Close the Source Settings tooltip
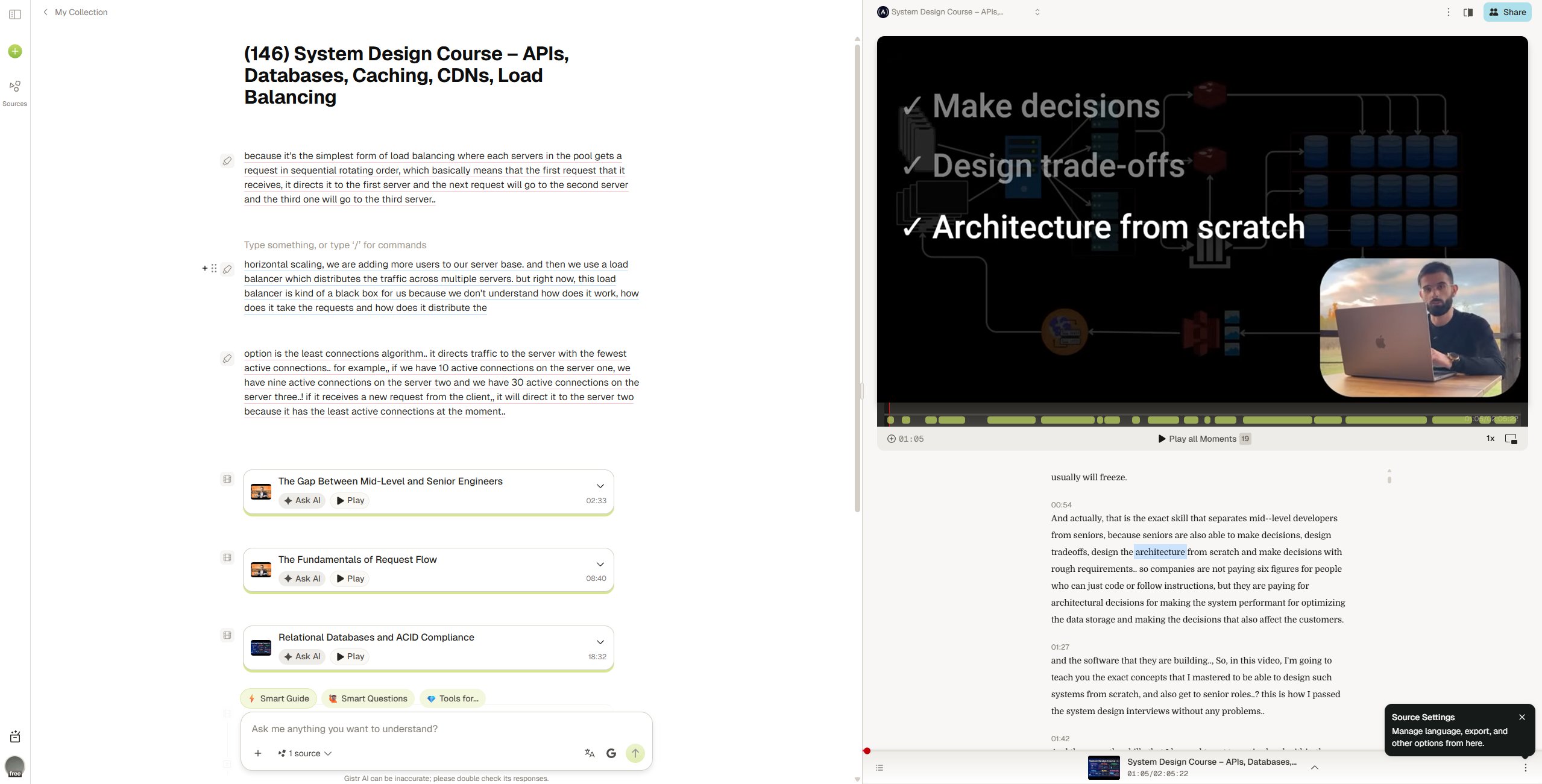The width and height of the screenshot is (1542, 784). click(1522, 717)
